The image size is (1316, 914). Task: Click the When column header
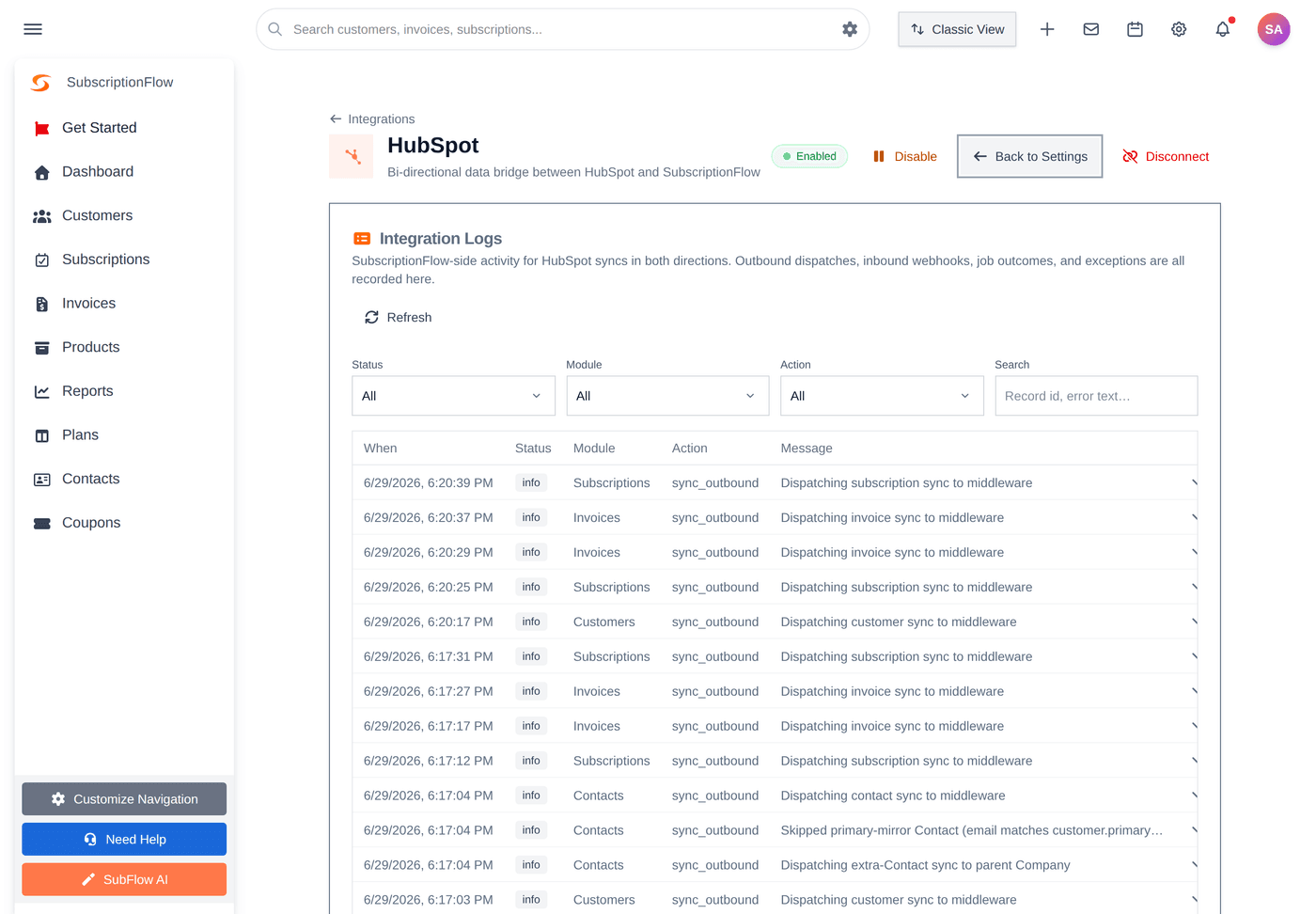pyautogui.click(x=381, y=449)
